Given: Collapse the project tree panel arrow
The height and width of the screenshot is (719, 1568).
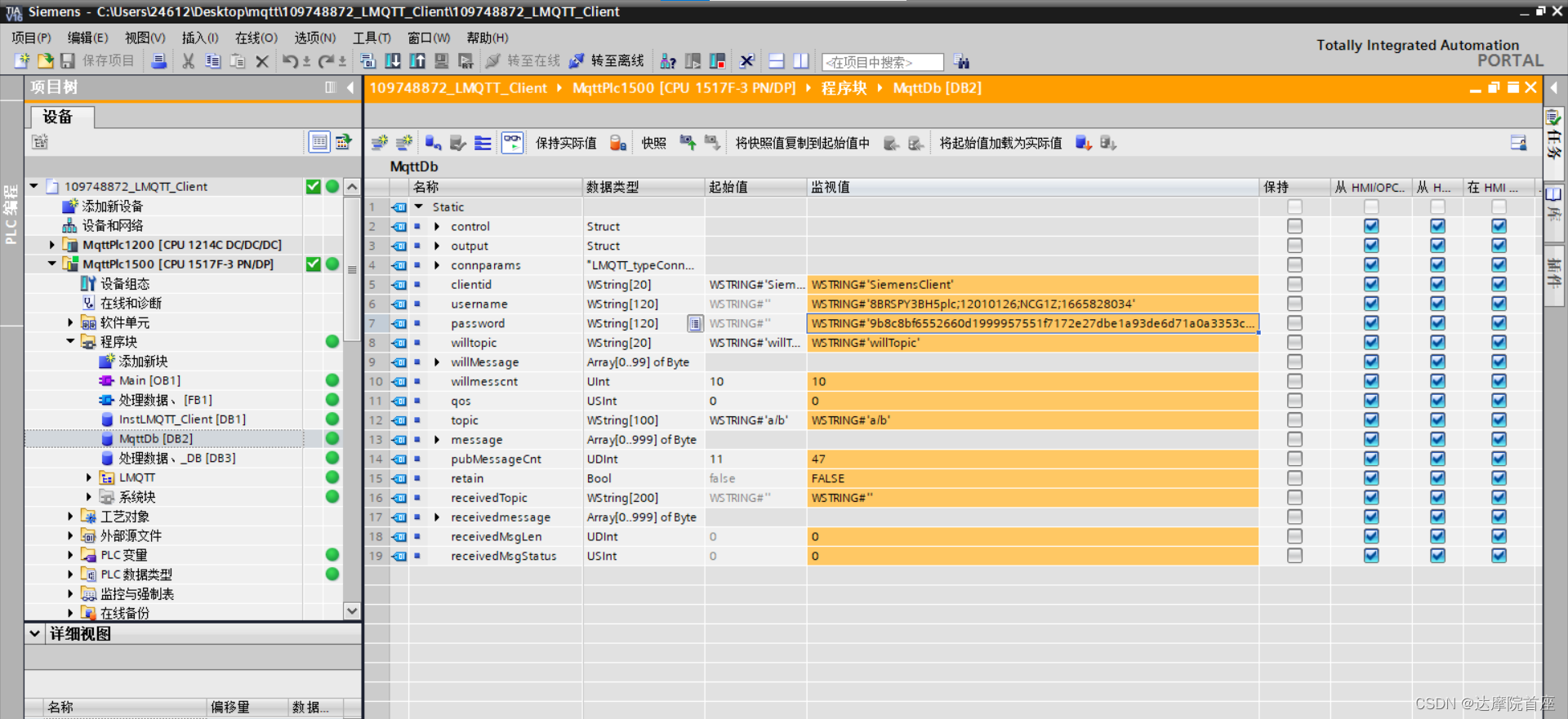Looking at the screenshot, I should click(x=350, y=87).
